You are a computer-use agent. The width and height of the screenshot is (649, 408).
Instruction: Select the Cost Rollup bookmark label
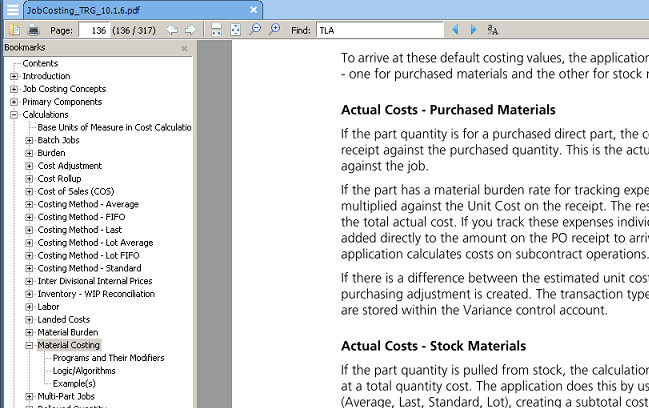[59, 178]
